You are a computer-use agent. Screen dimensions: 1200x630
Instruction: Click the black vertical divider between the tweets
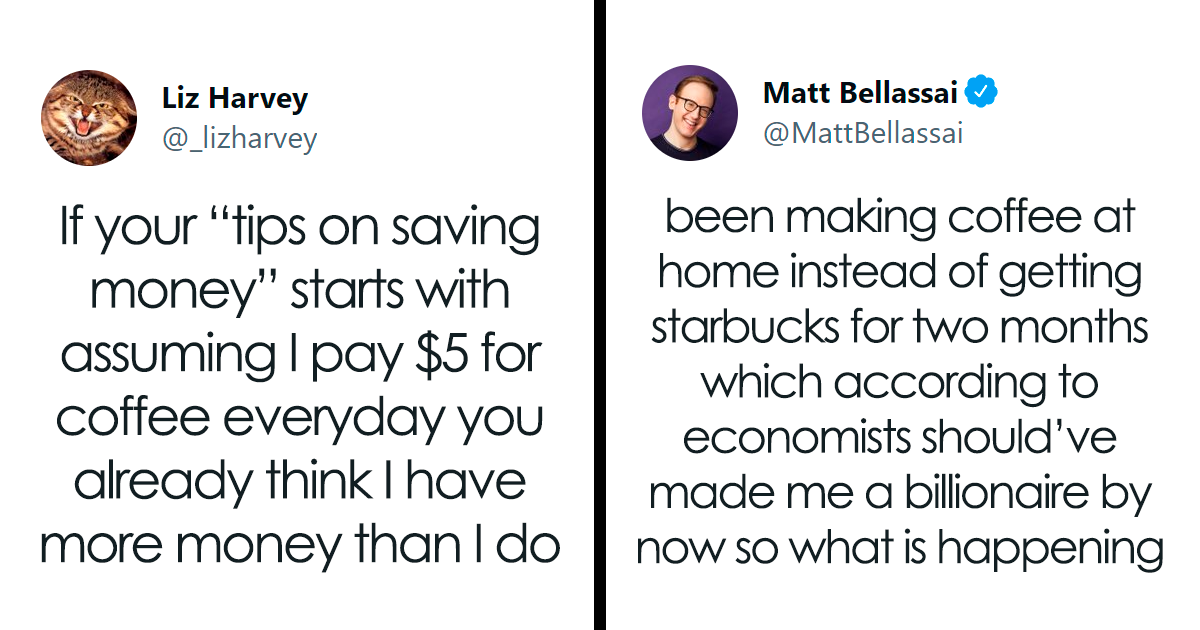600,315
